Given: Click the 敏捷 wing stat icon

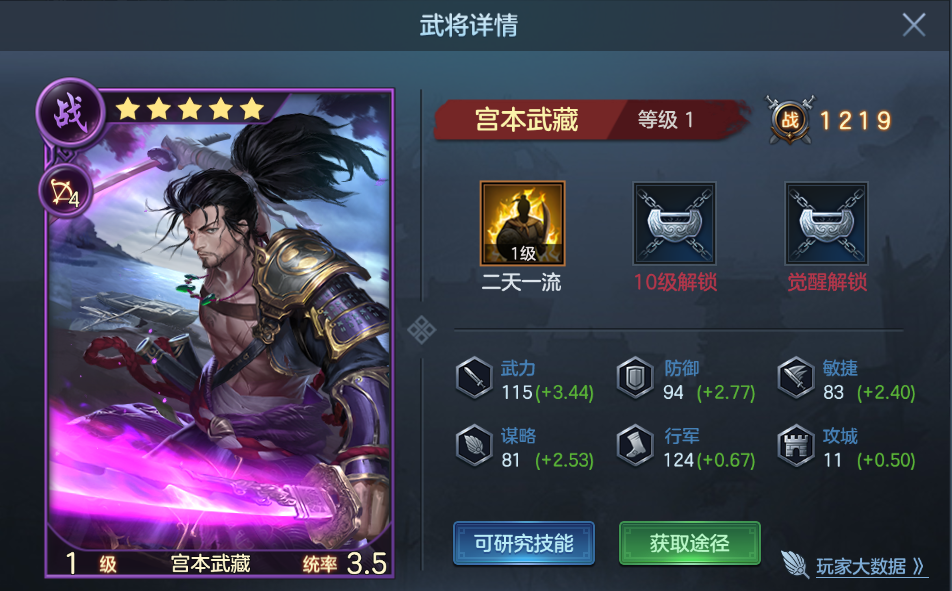Looking at the screenshot, I should tap(796, 378).
